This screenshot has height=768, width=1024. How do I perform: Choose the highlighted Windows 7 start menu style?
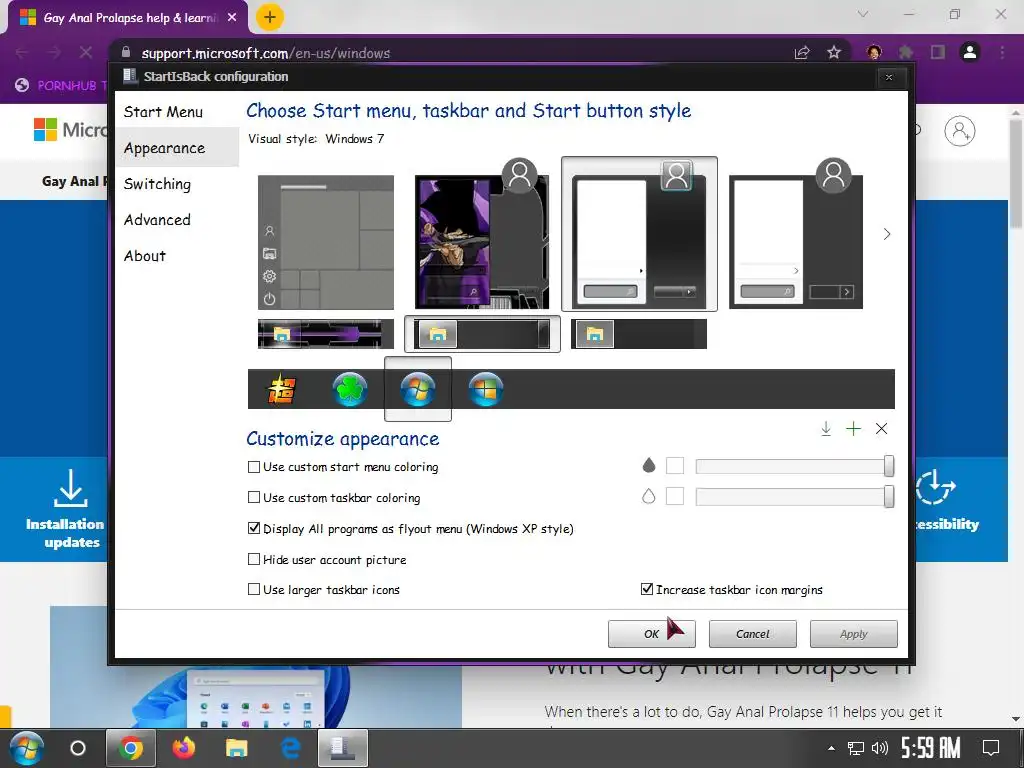pos(639,234)
